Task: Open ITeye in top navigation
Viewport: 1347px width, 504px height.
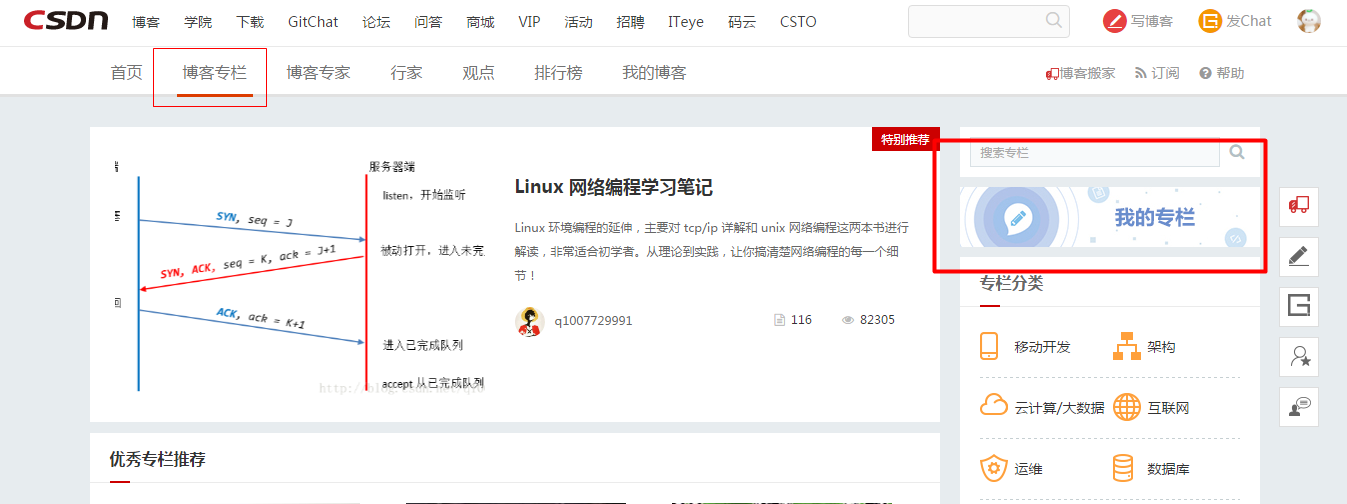Action: click(686, 21)
